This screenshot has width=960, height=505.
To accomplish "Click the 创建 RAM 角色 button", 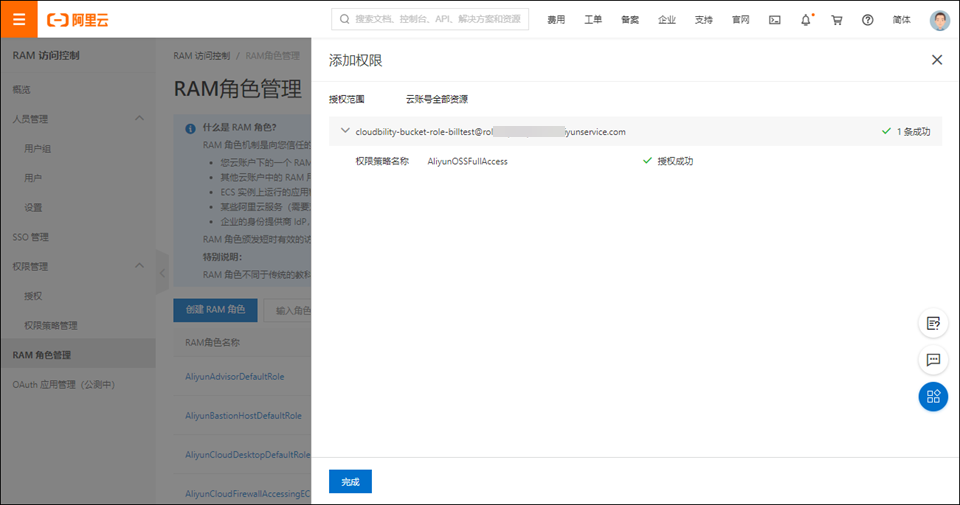I will tap(215, 310).
